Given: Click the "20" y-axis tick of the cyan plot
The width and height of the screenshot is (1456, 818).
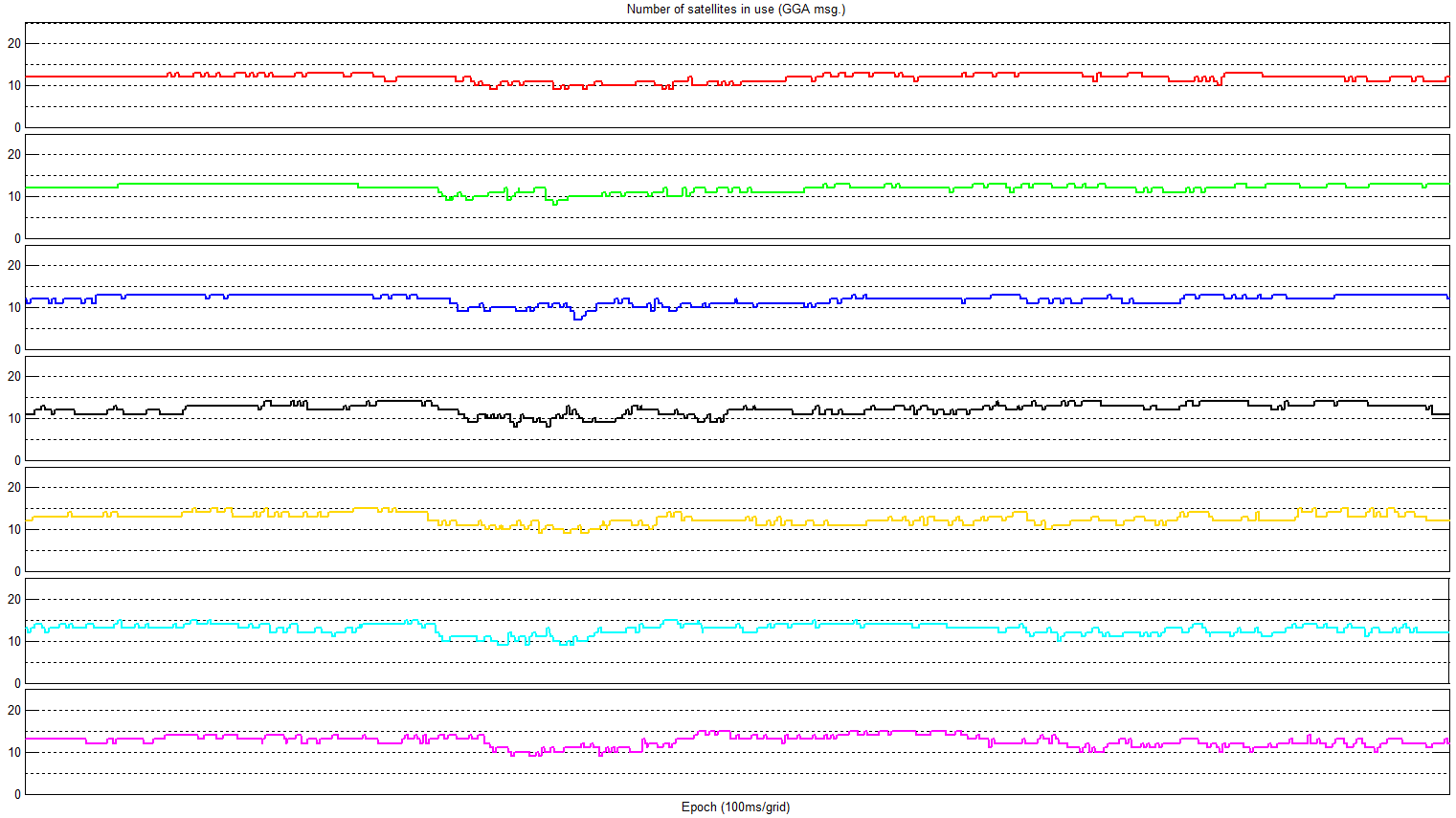Looking at the screenshot, I should pyautogui.click(x=14, y=599).
